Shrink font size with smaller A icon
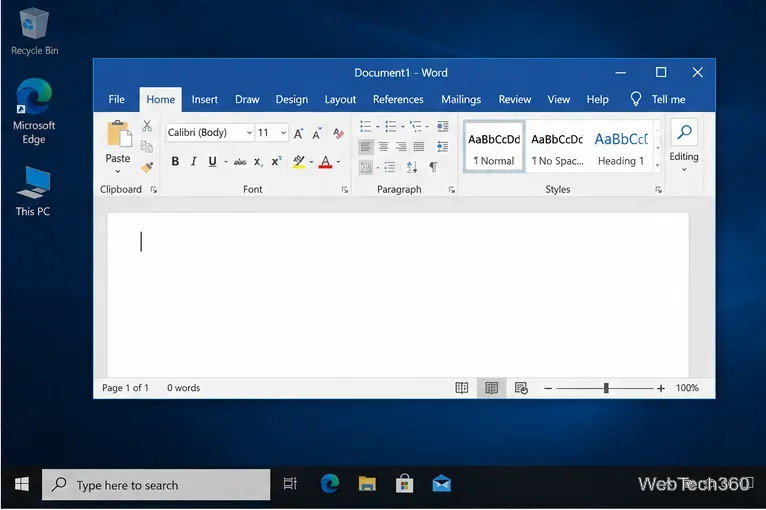This screenshot has height=510, width=766. point(317,133)
